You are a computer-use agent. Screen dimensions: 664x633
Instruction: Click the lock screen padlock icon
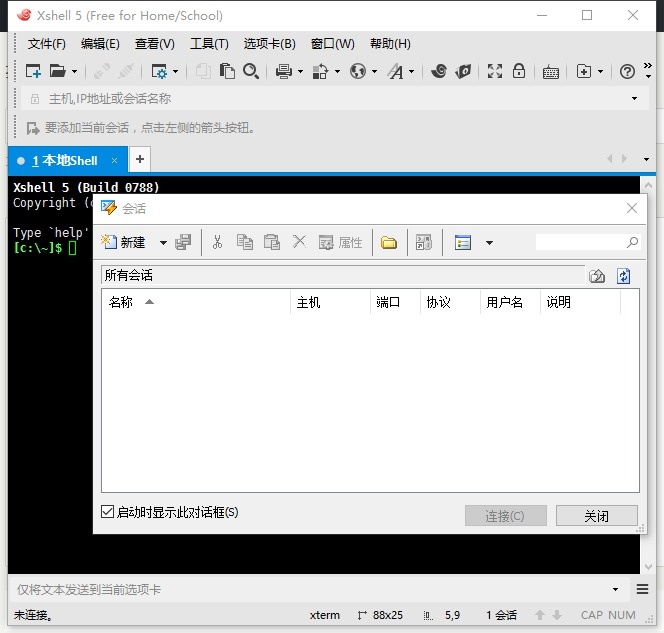click(x=519, y=71)
